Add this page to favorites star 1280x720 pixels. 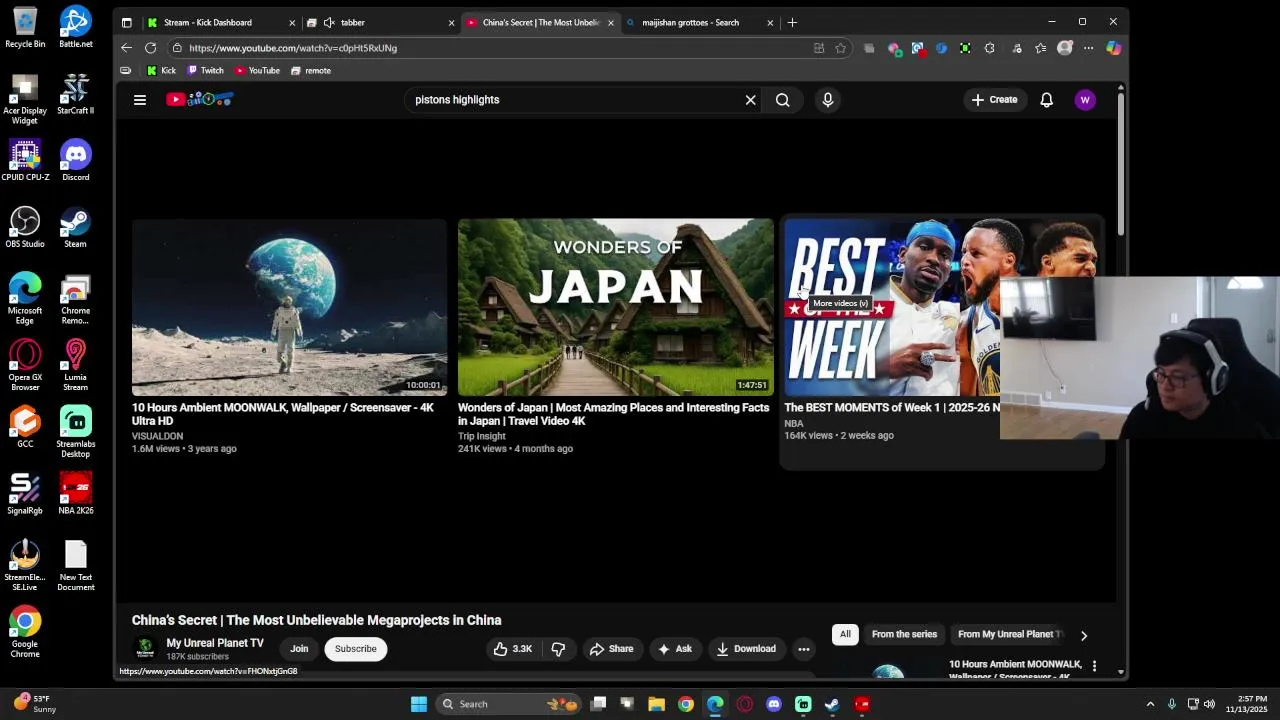(x=840, y=48)
